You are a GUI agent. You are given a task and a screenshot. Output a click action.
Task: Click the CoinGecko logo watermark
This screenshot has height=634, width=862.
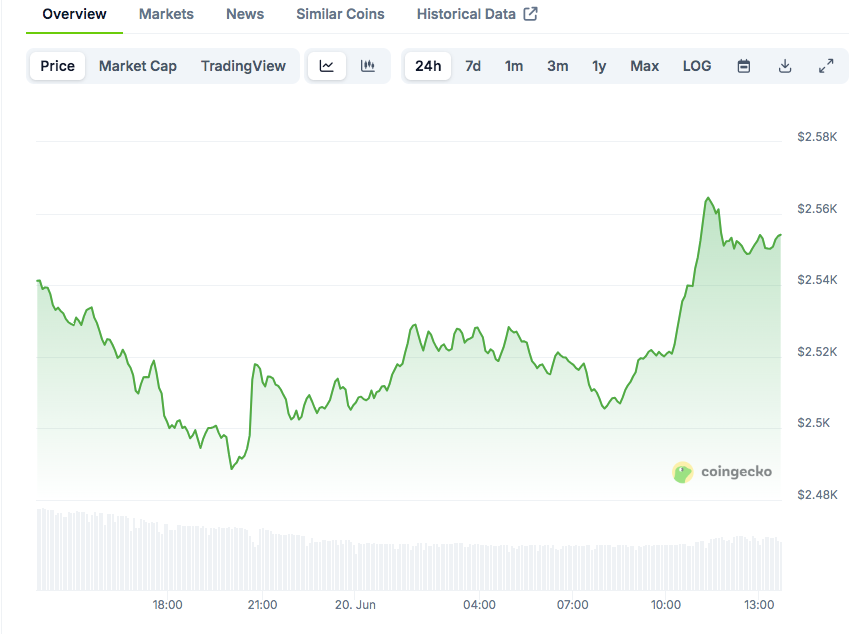(723, 472)
